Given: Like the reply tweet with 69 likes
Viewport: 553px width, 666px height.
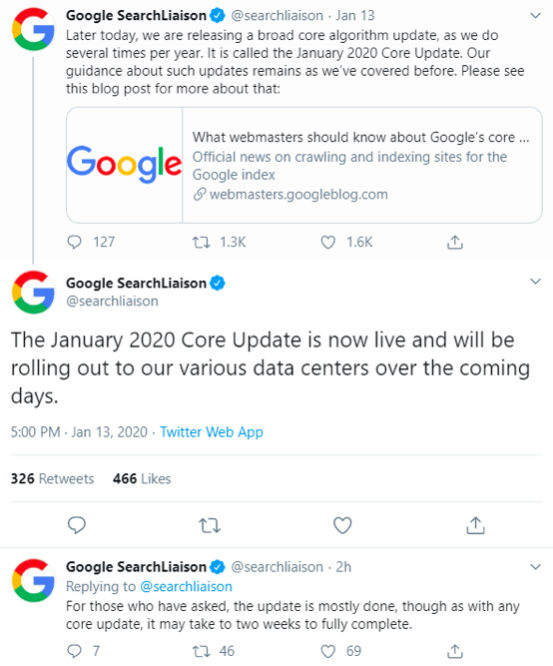Looking at the screenshot, I should point(328,651).
